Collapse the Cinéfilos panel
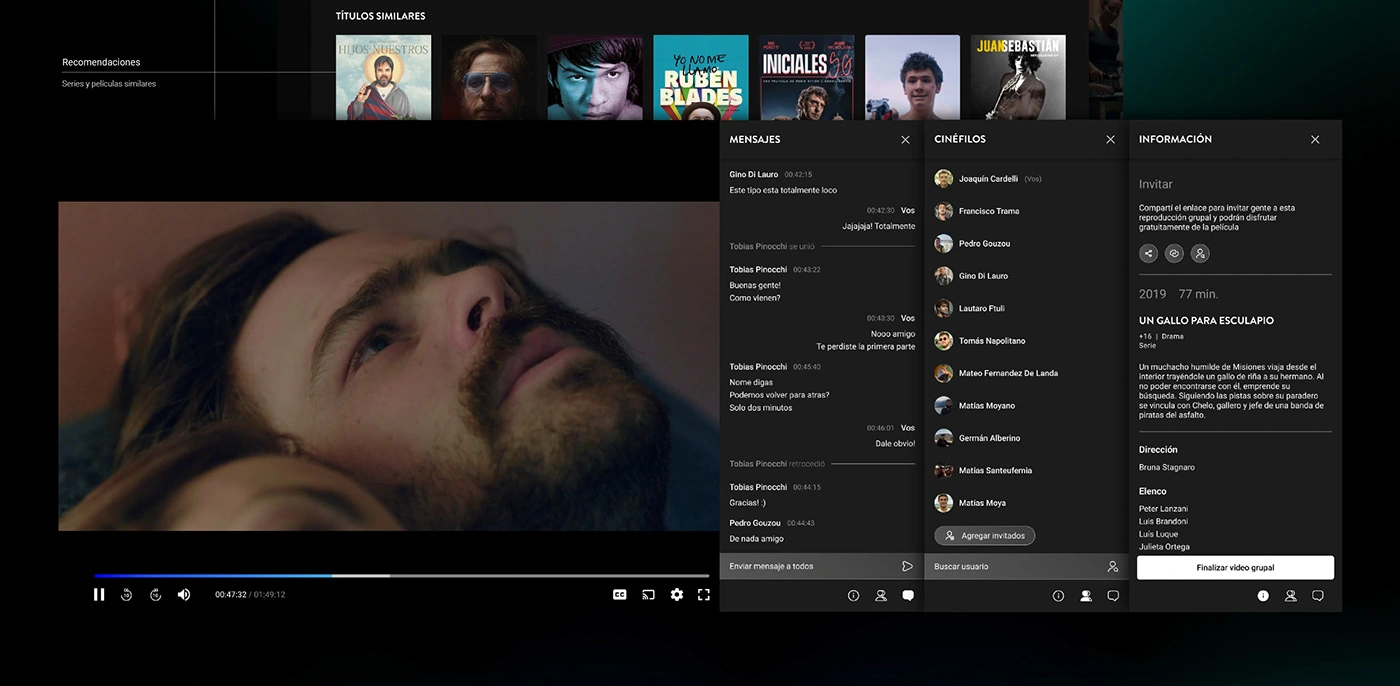Screen dimensions: 1400x686 point(1110,139)
